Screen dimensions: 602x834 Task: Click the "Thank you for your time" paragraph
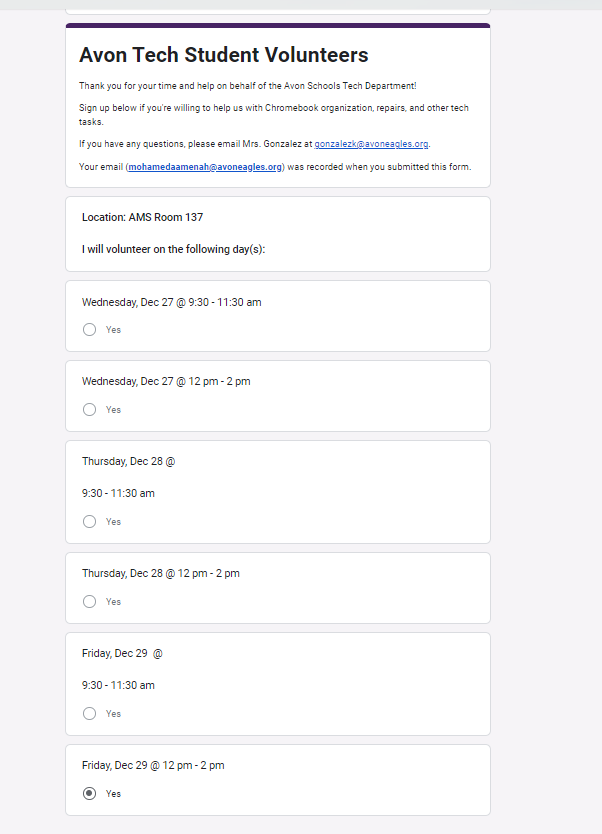[247, 86]
